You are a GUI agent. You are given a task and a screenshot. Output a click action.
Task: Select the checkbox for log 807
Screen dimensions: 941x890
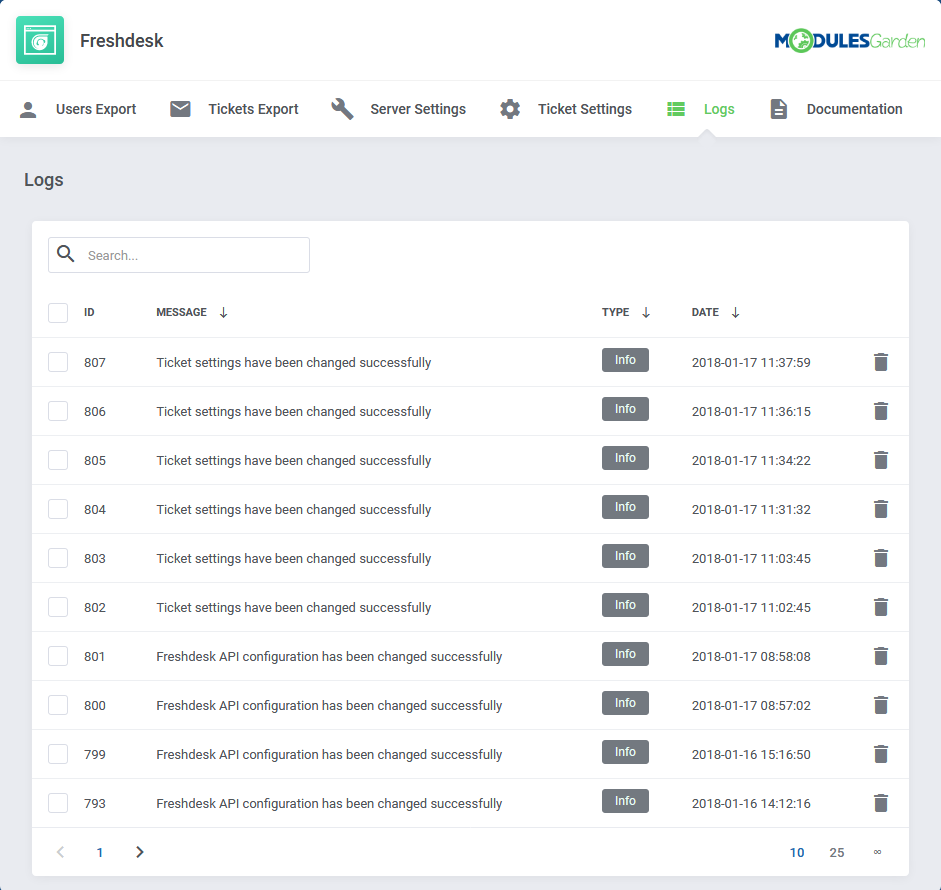58,362
